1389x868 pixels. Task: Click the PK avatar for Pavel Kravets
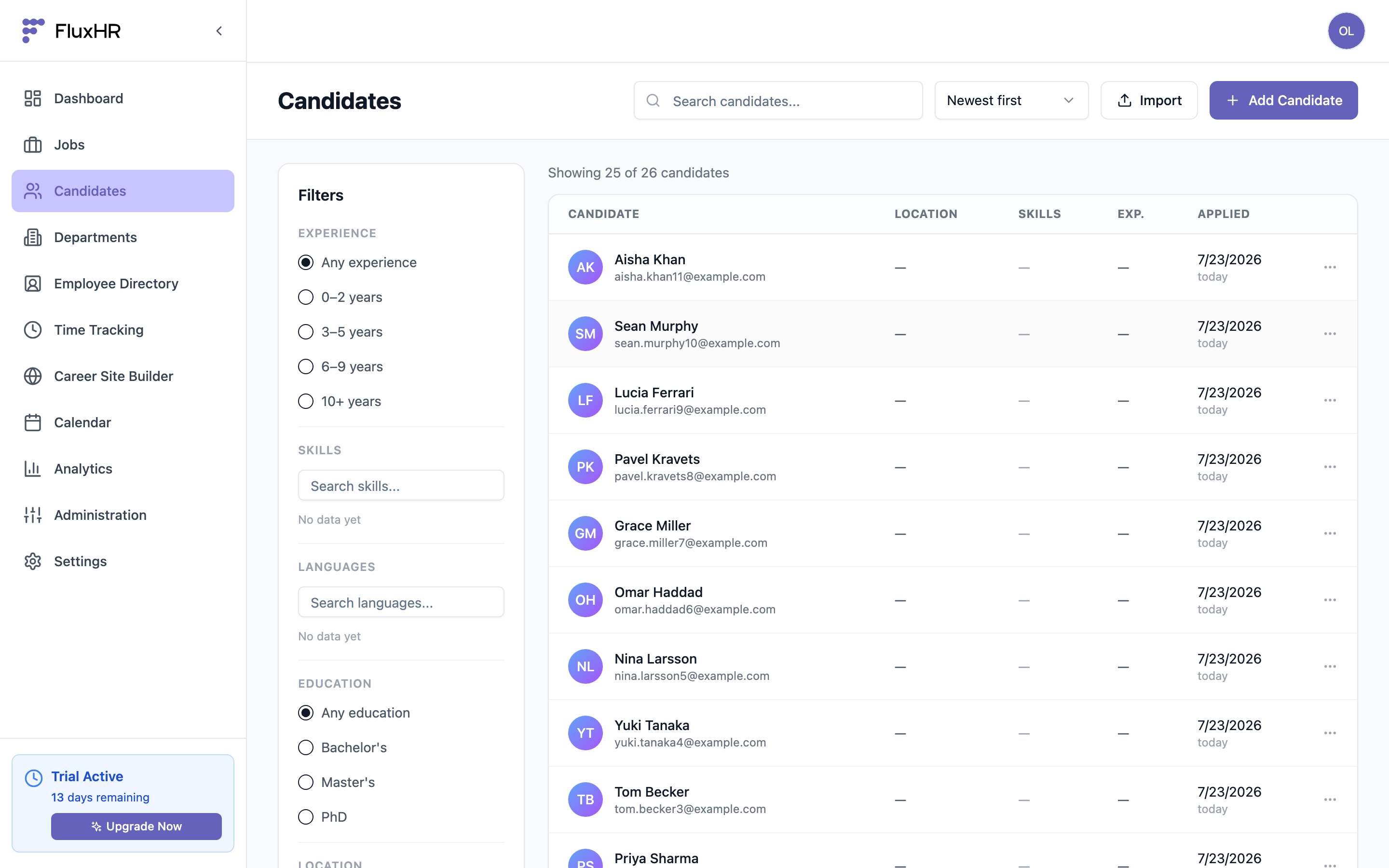click(x=586, y=467)
